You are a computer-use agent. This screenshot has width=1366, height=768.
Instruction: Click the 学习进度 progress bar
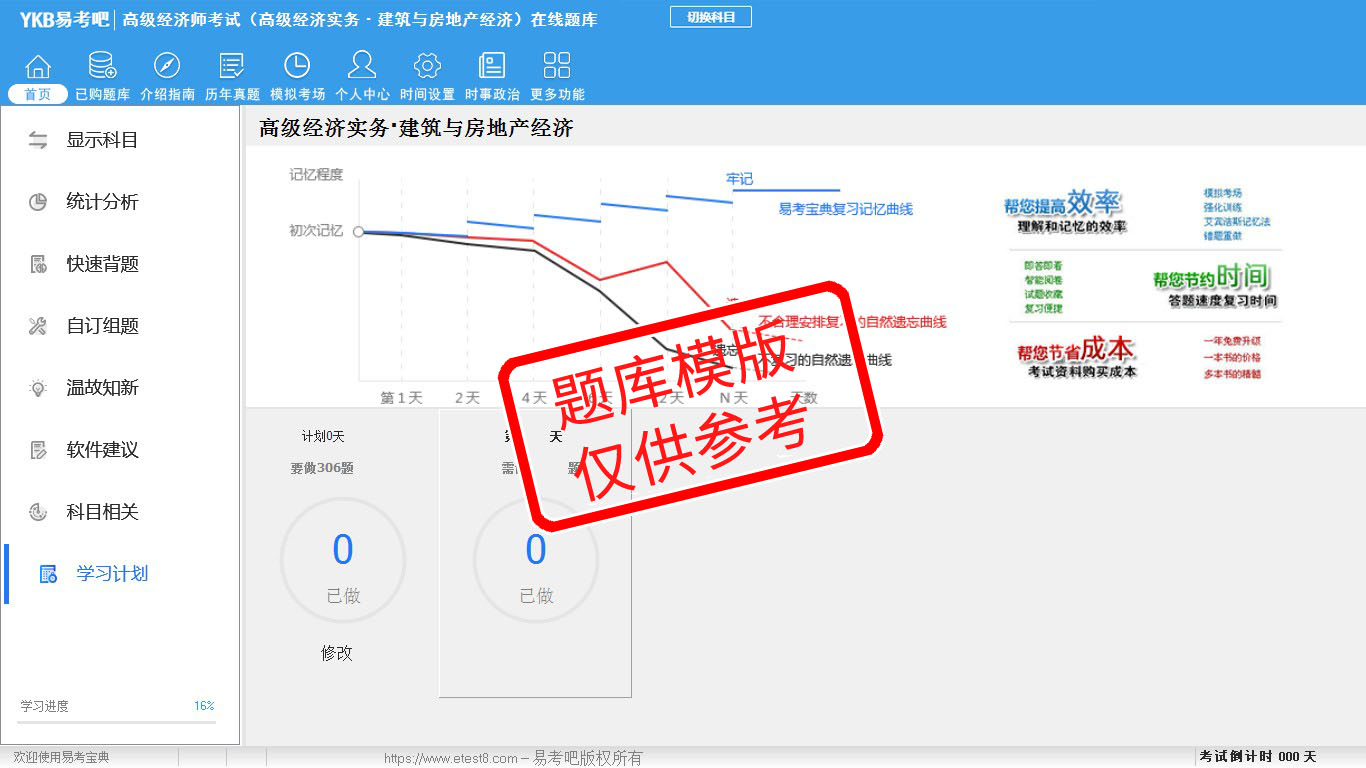(116, 721)
